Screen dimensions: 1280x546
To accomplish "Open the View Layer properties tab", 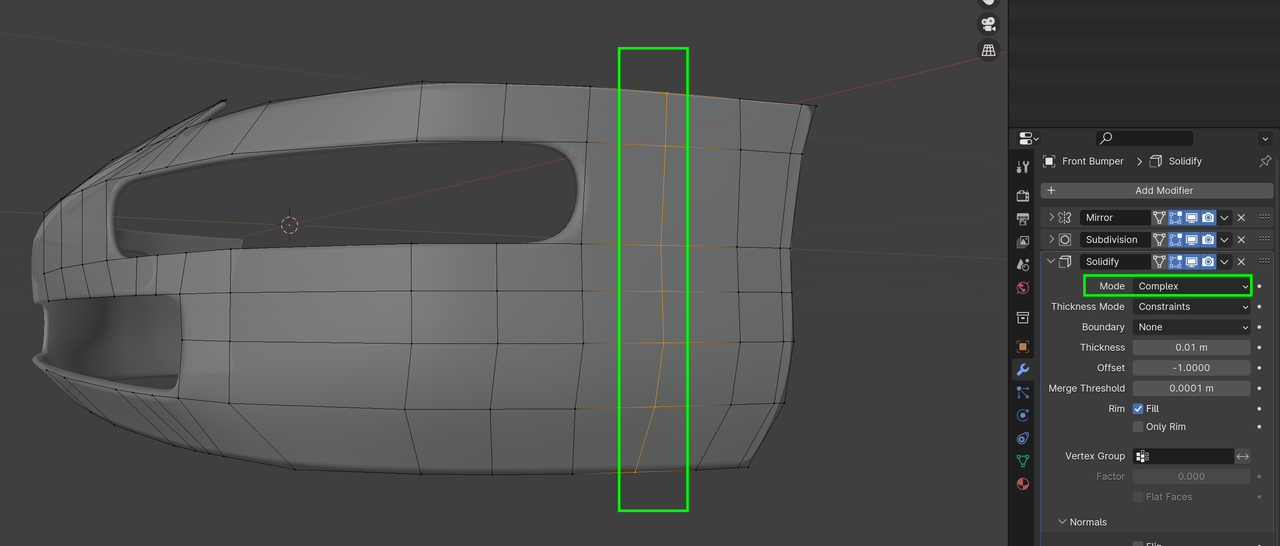I will click(x=1022, y=242).
